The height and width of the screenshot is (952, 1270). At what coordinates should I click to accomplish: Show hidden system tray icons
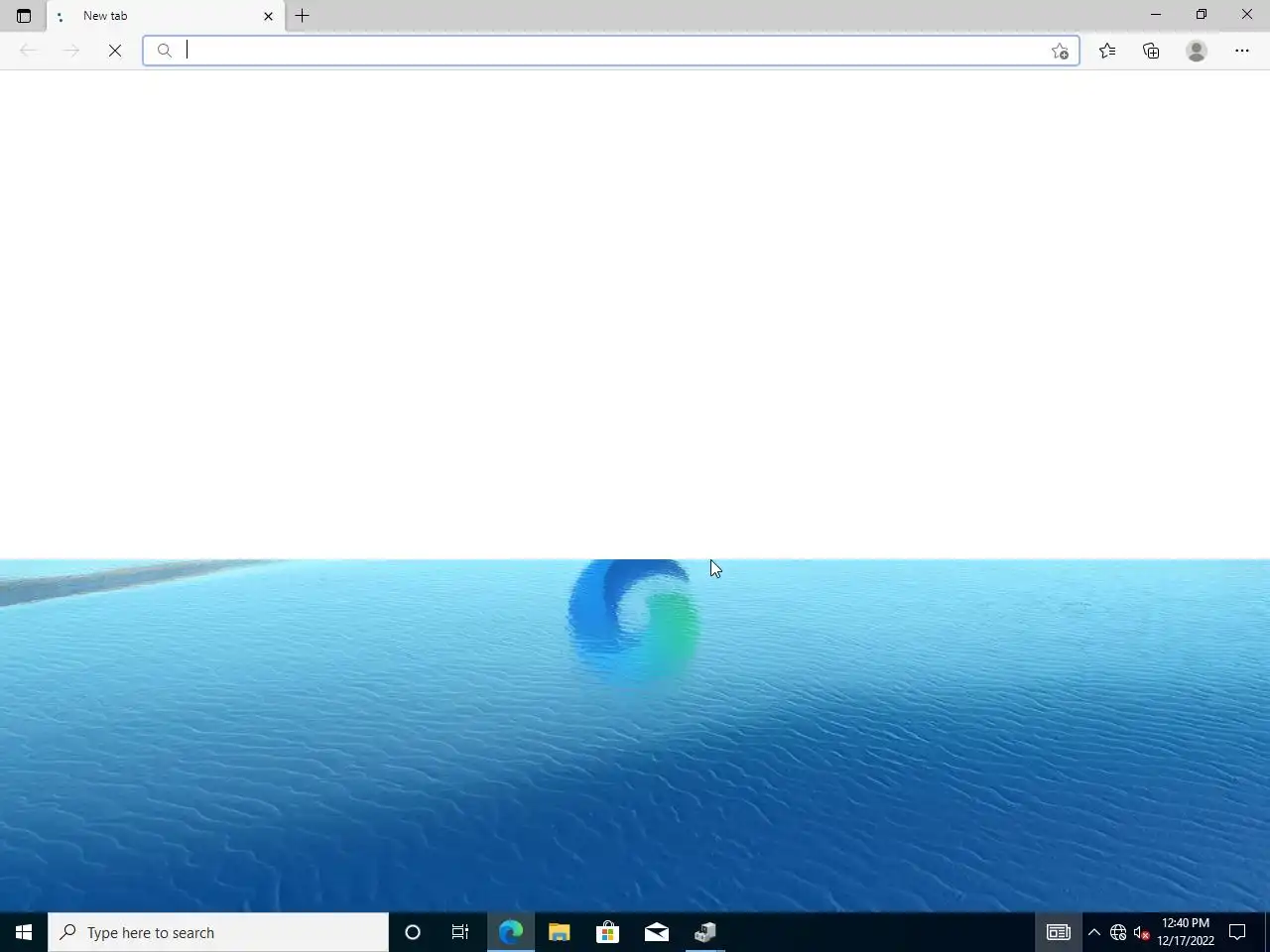(x=1094, y=932)
